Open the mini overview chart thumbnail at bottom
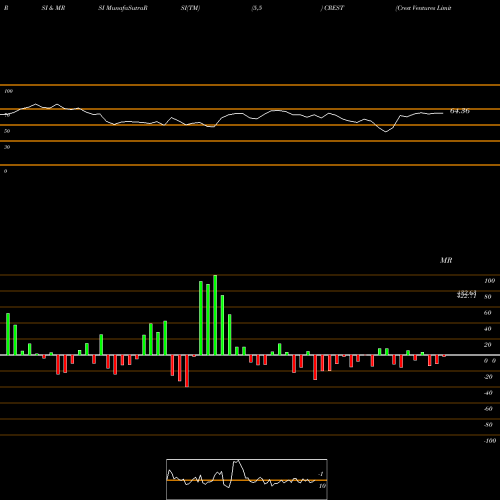The height and width of the screenshot is (500, 500). [x=247, y=479]
